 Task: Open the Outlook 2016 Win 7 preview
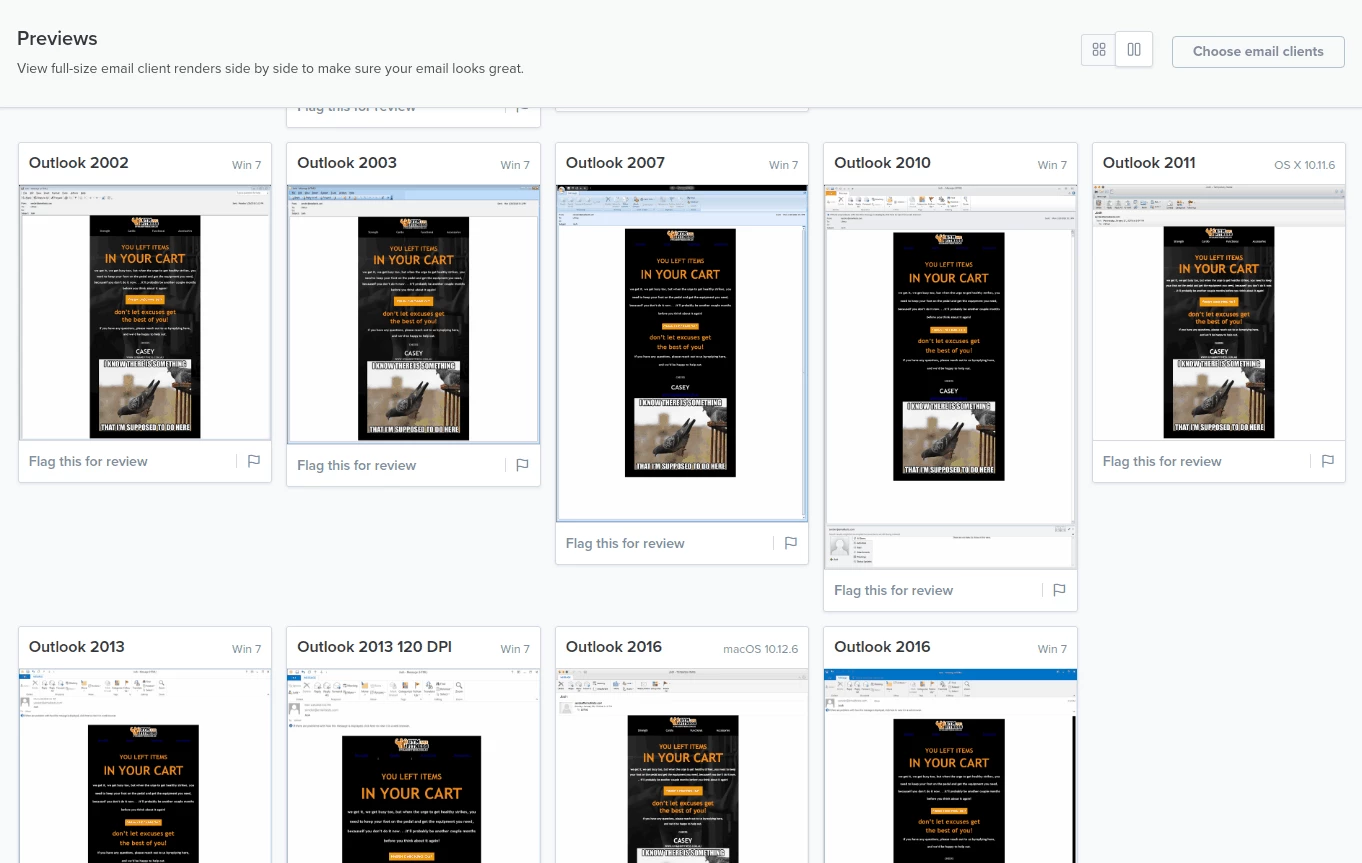click(950, 765)
